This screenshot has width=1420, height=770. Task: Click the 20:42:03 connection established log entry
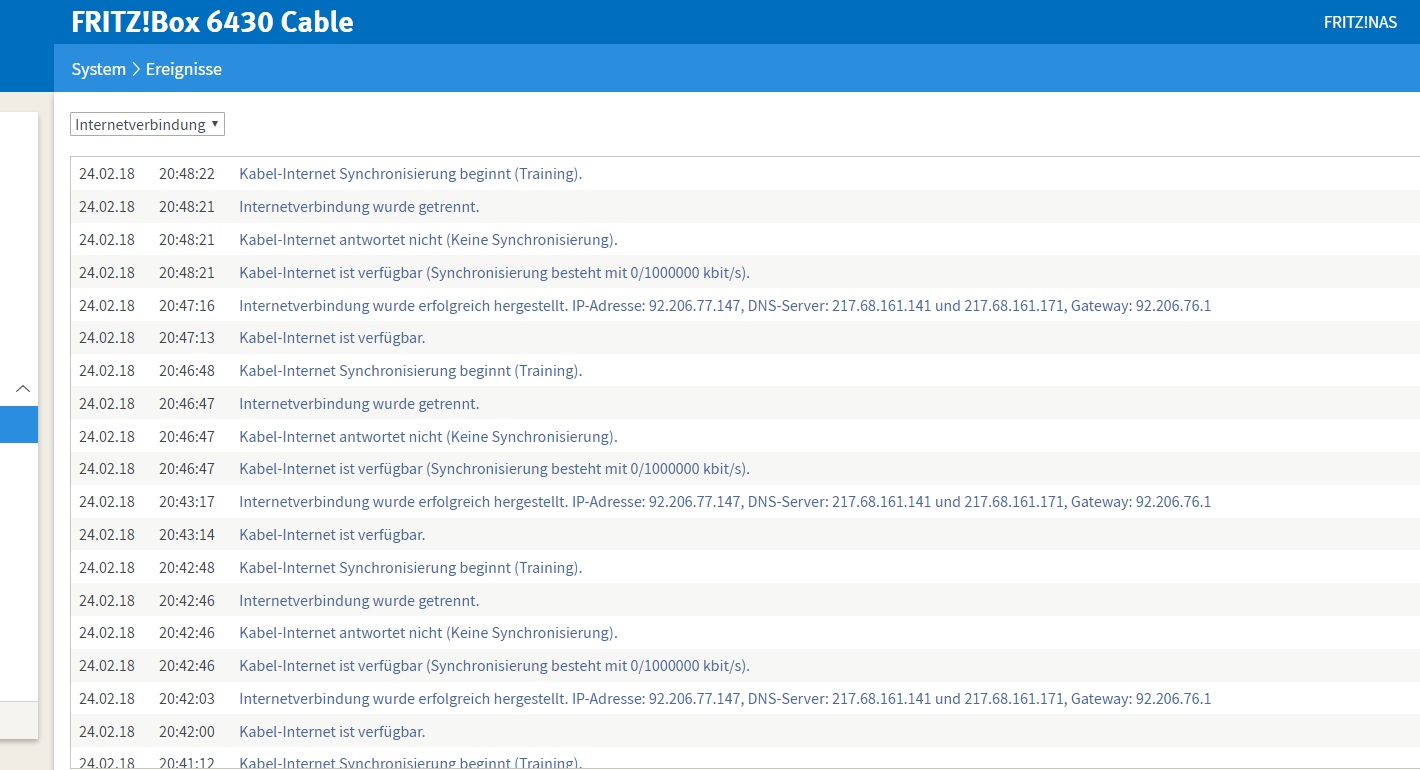point(724,699)
